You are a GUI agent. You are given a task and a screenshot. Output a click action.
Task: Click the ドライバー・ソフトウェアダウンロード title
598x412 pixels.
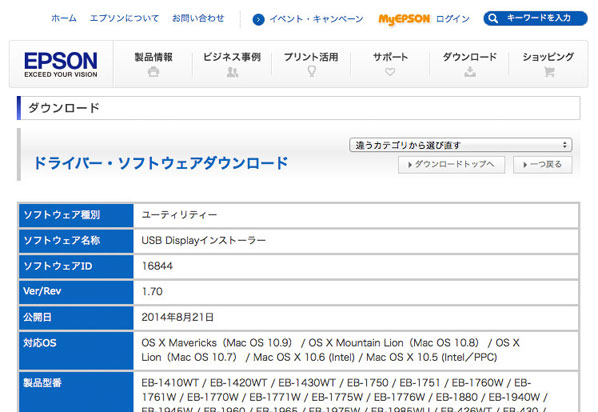[161, 163]
